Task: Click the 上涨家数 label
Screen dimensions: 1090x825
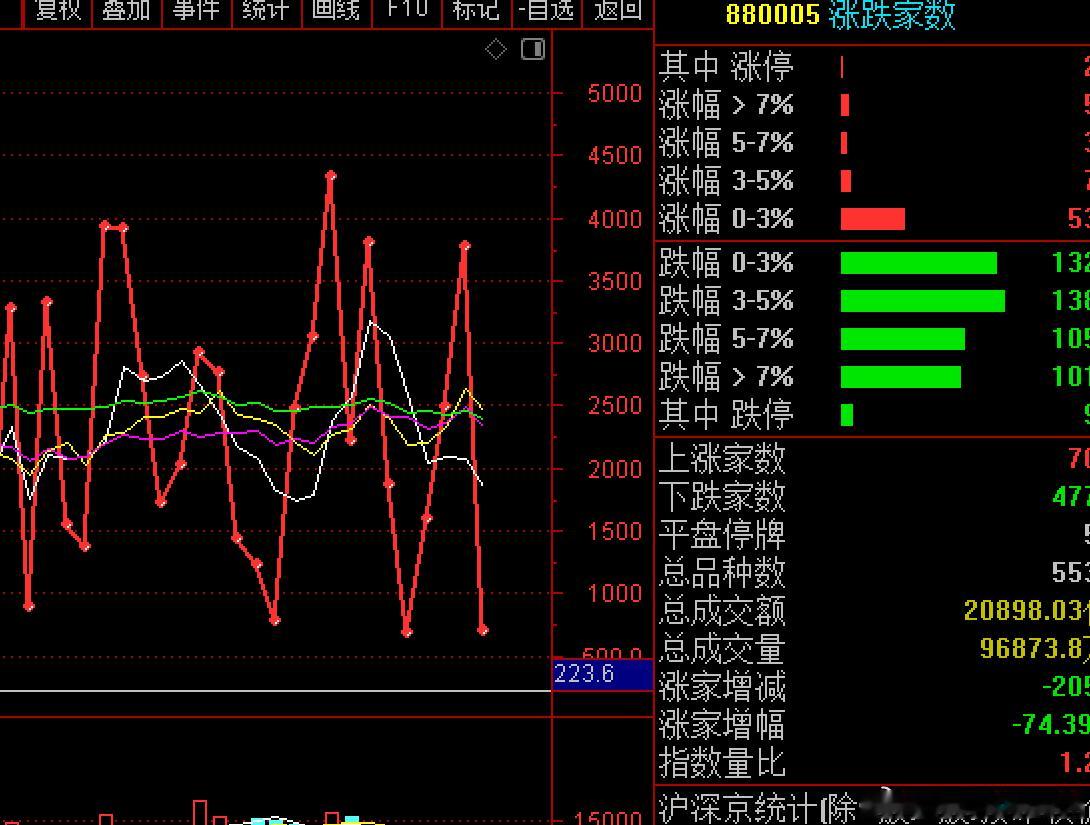Action: click(722, 459)
